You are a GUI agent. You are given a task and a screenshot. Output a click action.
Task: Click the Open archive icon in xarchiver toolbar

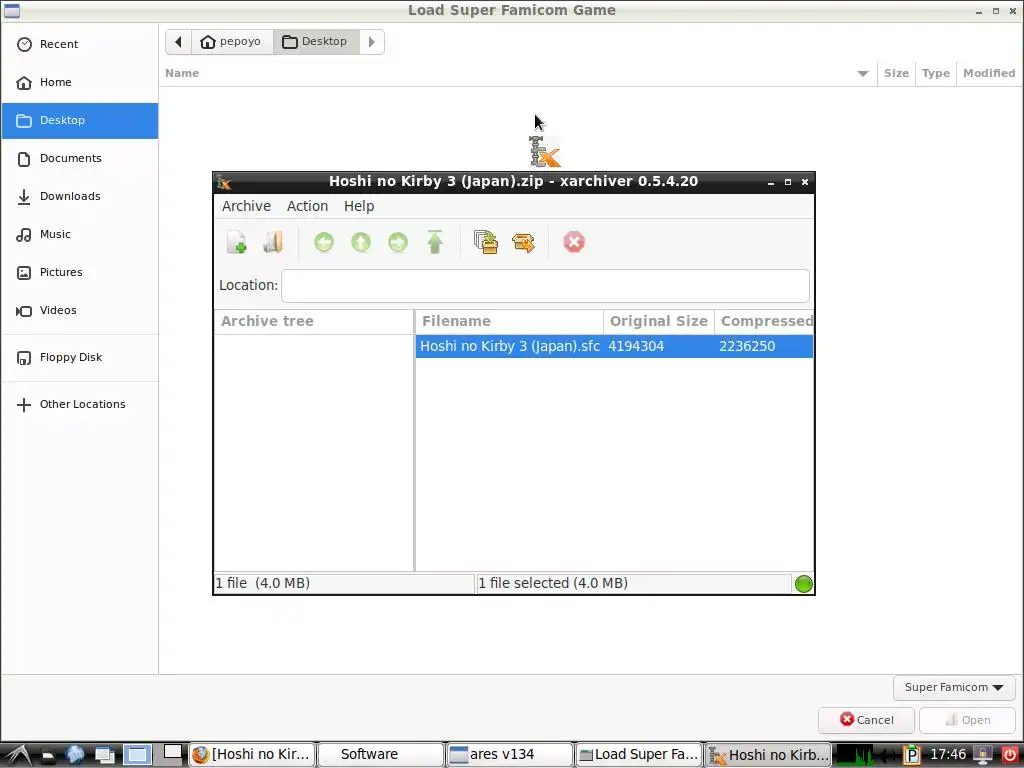(x=274, y=242)
